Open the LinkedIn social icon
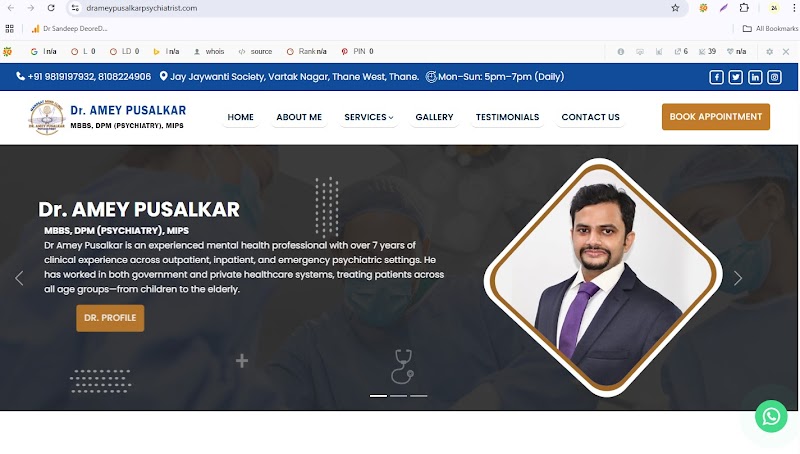Screen dimensions: 800x454 click(755, 77)
